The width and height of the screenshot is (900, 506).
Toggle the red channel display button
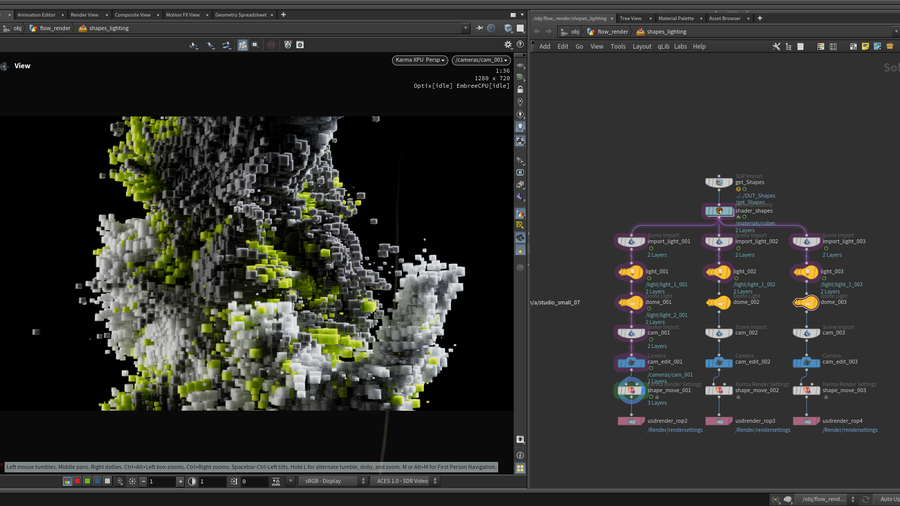[78, 481]
